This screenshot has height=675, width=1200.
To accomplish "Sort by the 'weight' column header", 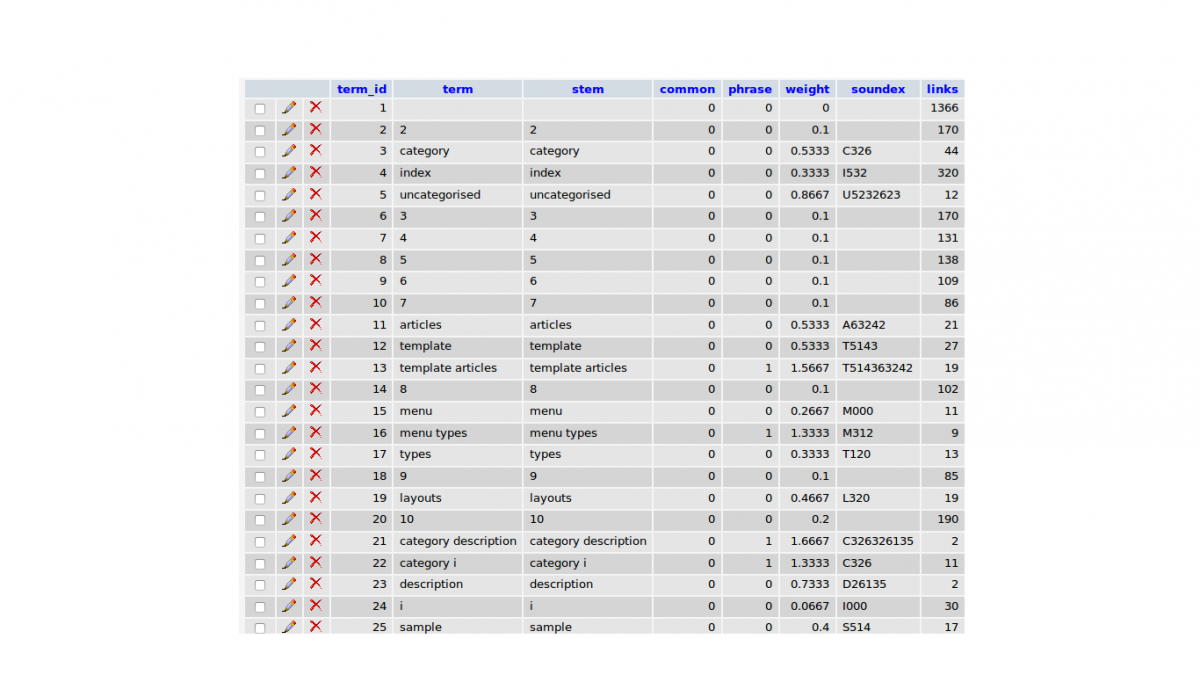I will pos(808,89).
